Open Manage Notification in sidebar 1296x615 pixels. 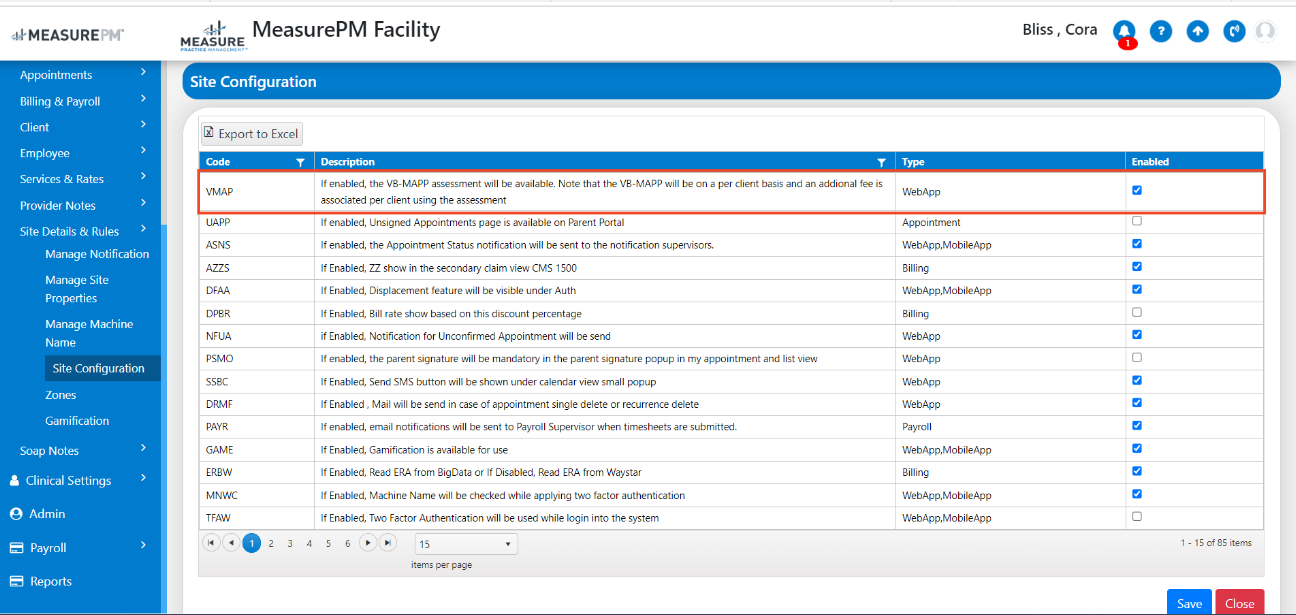(97, 254)
